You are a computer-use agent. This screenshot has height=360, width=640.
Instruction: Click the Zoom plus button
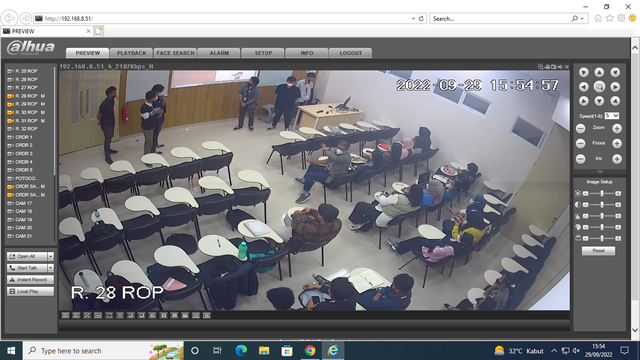point(617,129)
